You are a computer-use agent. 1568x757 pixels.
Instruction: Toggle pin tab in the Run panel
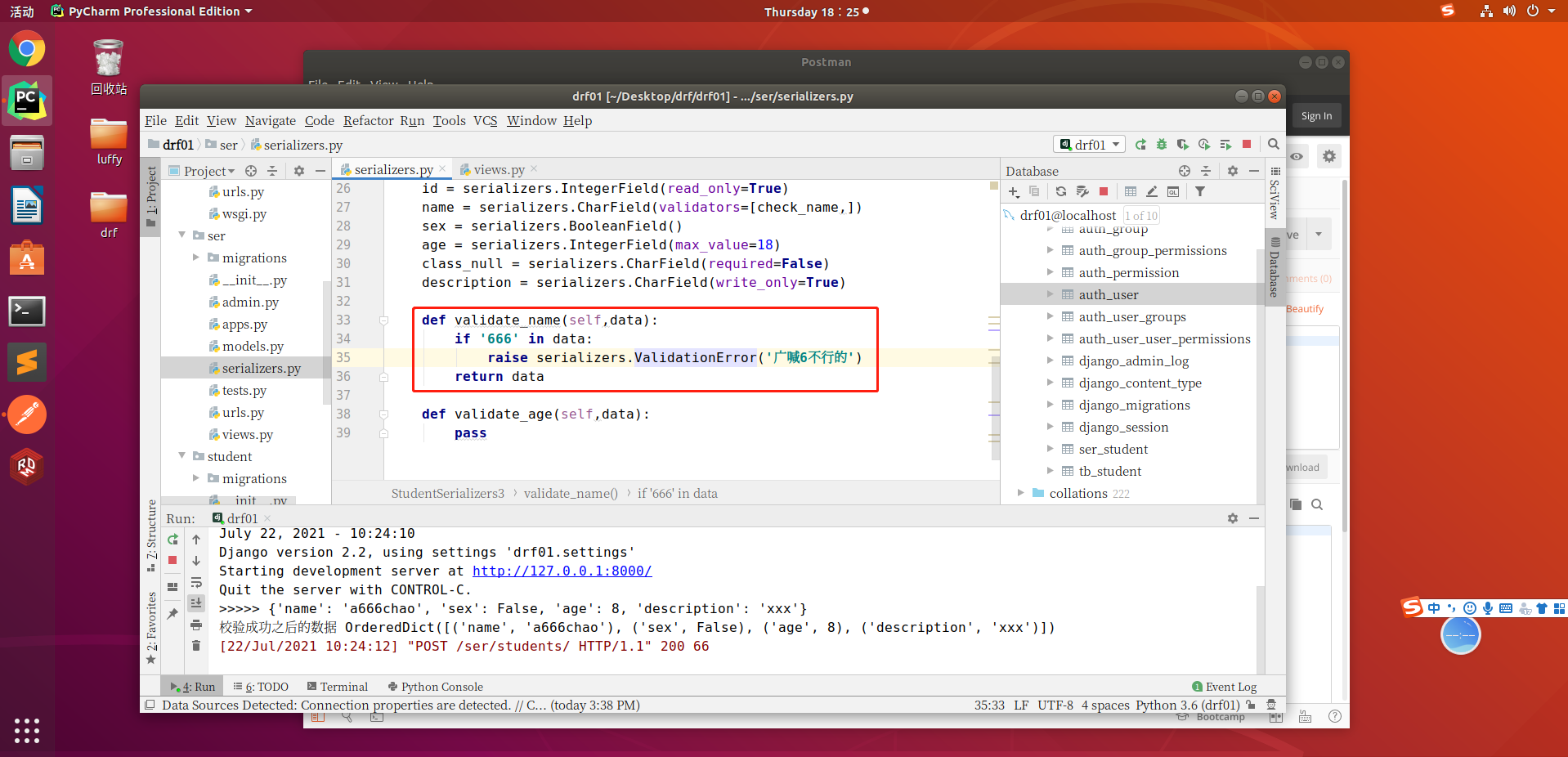[x=172, y=614]
